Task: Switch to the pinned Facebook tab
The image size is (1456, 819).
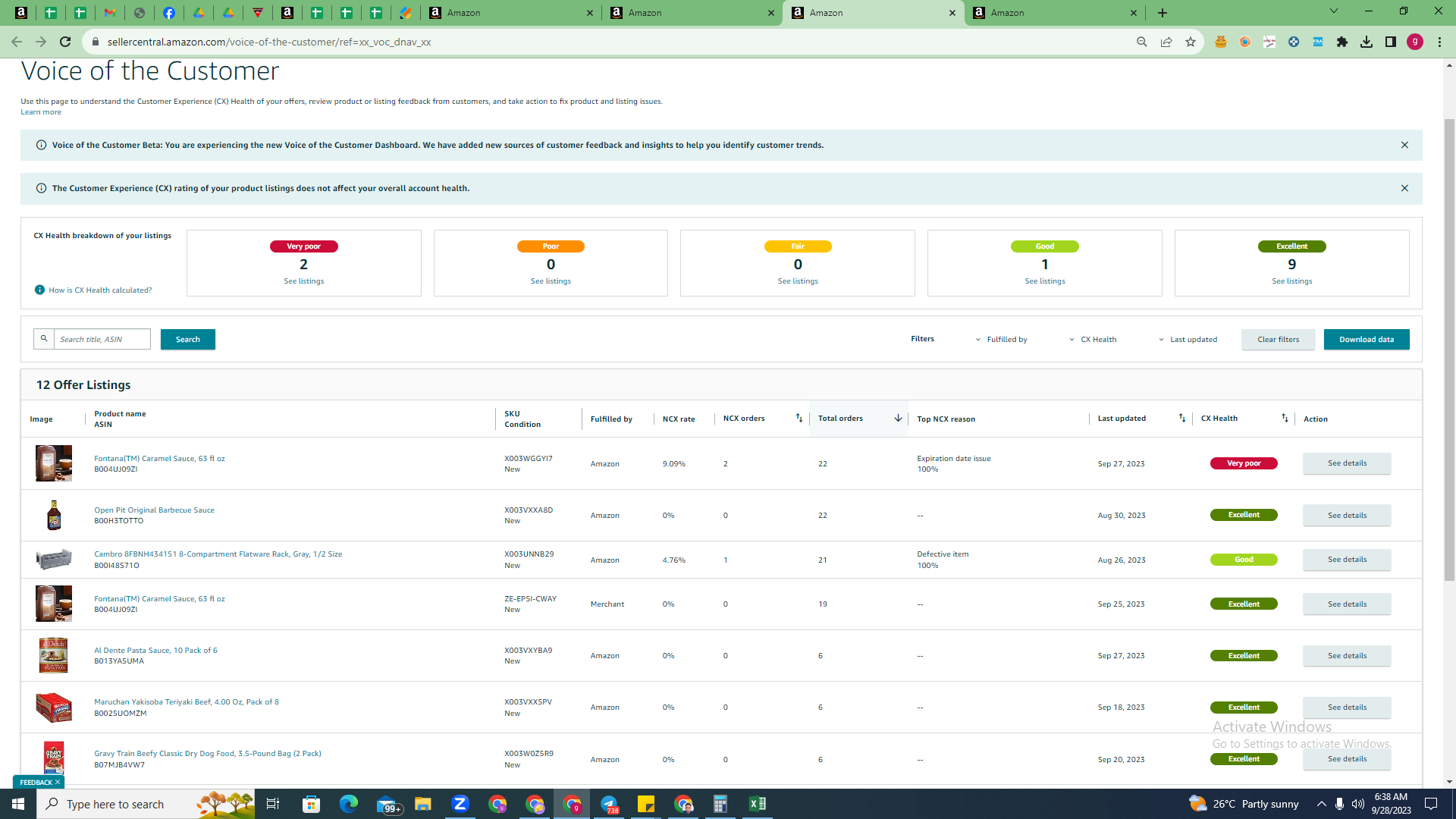Action: [169, 13]
